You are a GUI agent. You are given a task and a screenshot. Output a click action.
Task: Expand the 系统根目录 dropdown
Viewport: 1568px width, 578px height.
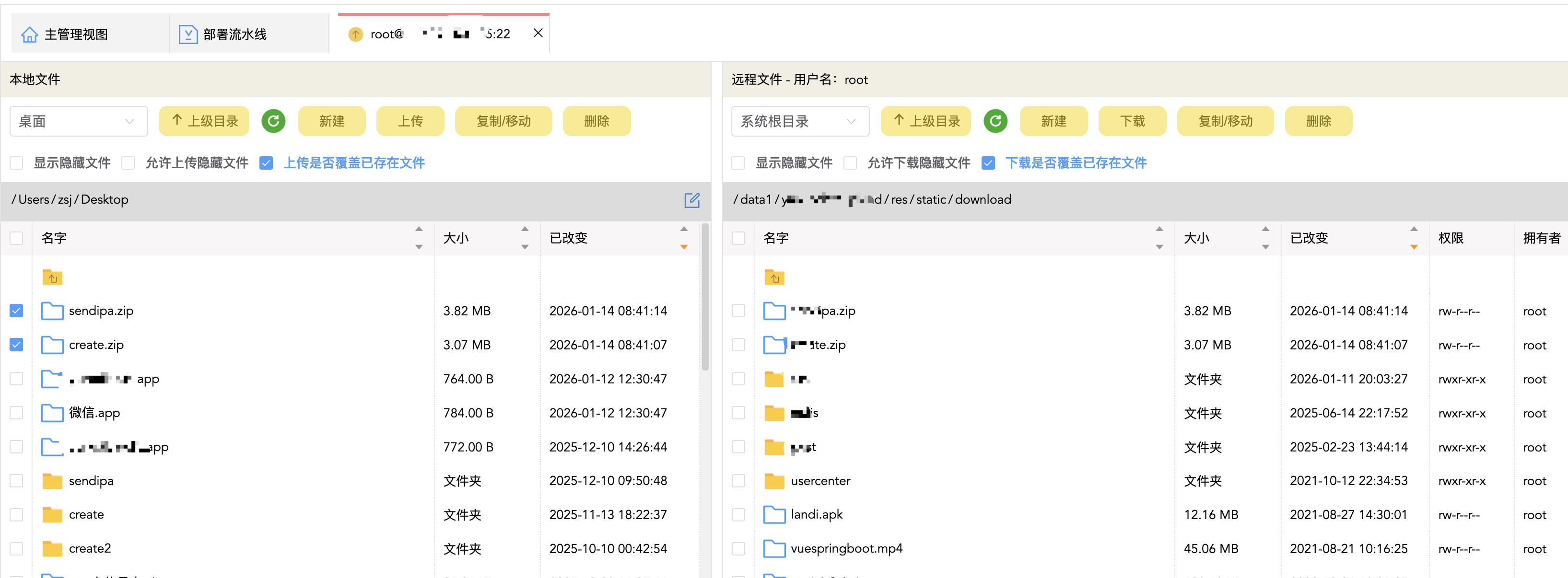point(799,121)
